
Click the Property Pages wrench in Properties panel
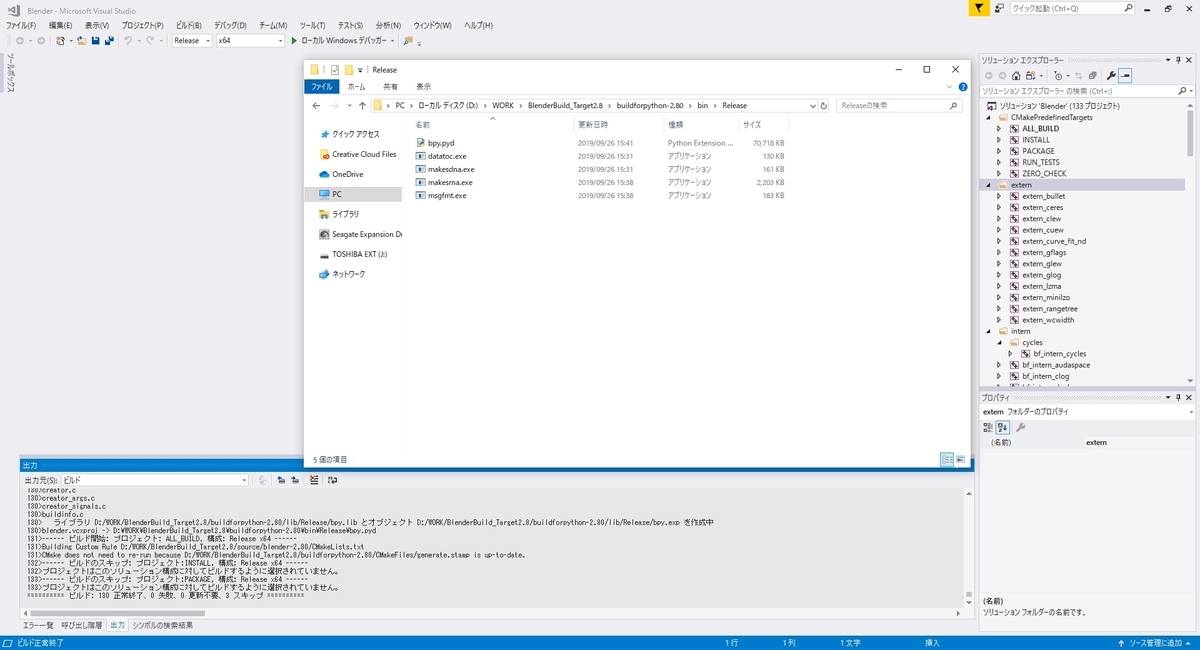tap(1021, 427)
